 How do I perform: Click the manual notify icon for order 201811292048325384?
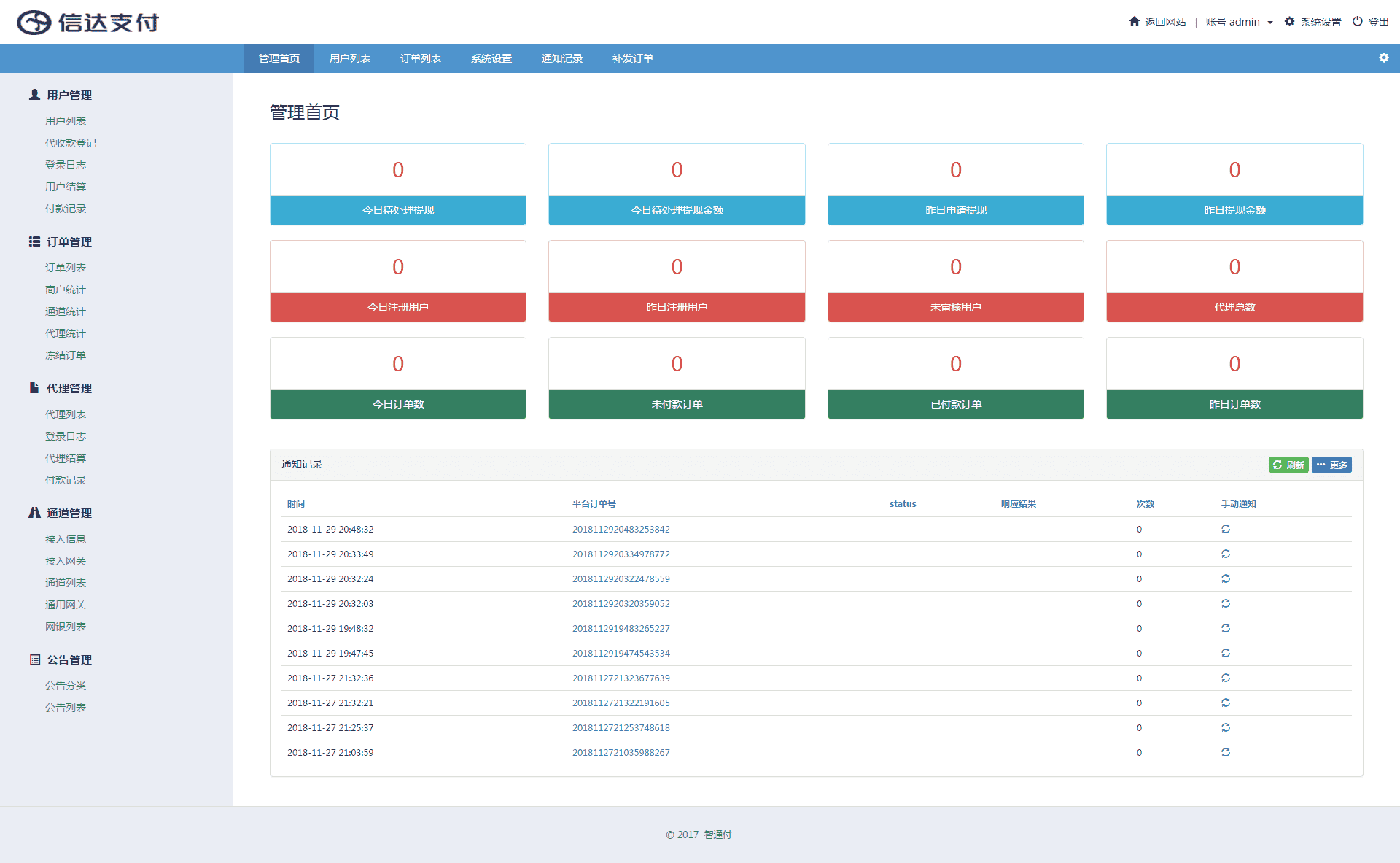[x=1225, y=529]
